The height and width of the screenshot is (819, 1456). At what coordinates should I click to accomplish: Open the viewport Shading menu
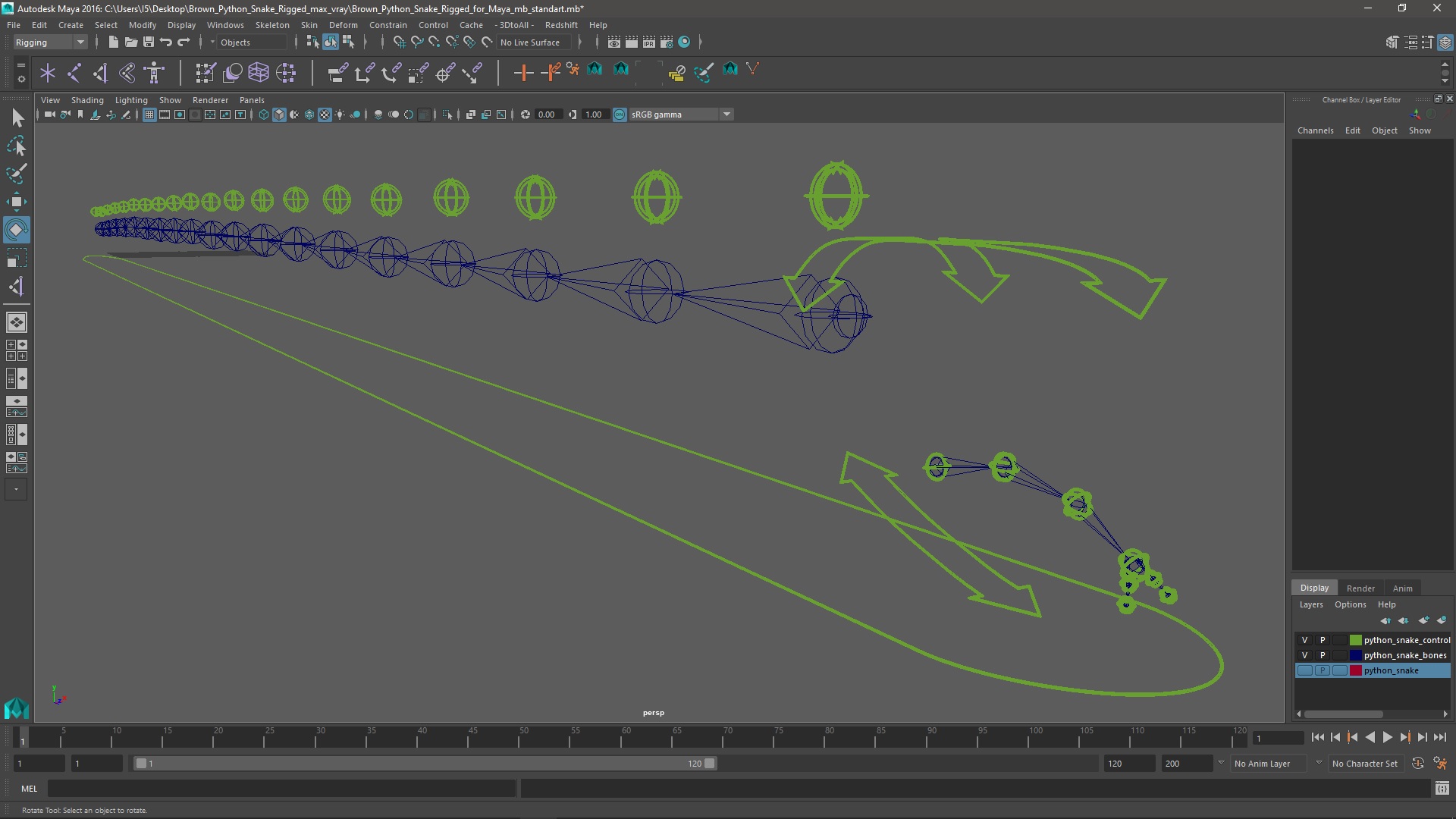point(87,100)
